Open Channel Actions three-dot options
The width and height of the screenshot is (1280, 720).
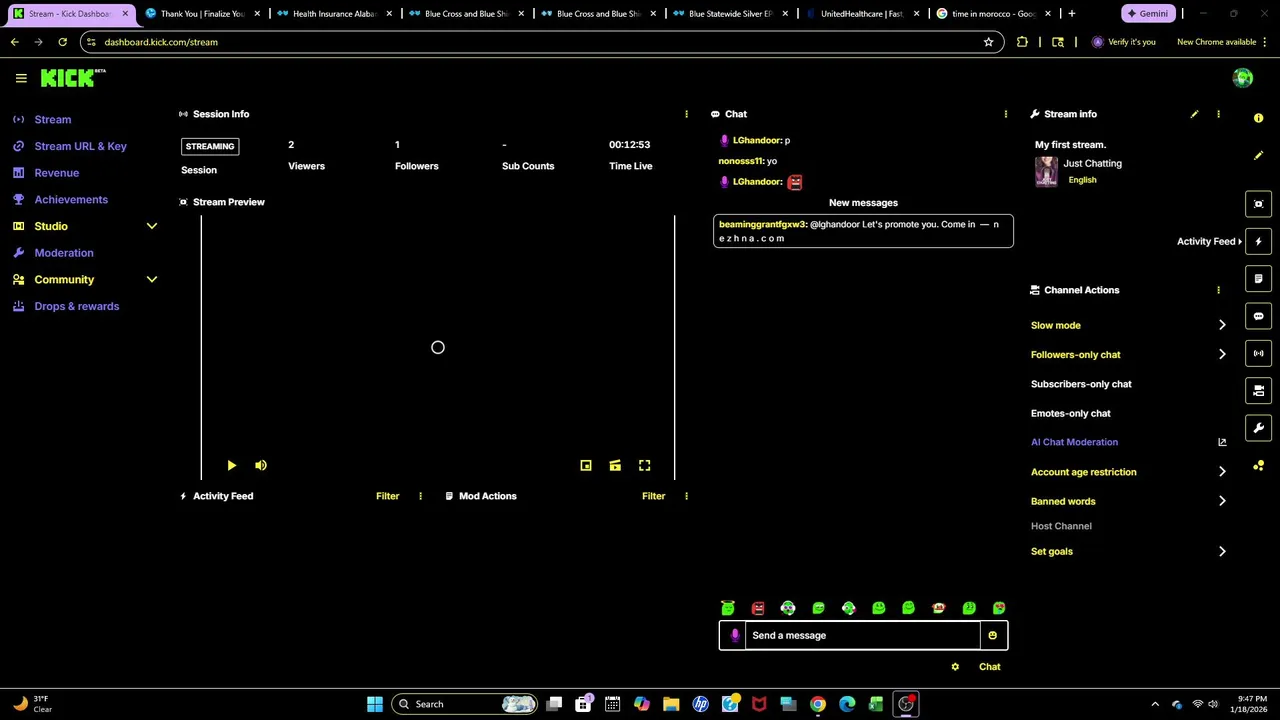(1218, 290)
